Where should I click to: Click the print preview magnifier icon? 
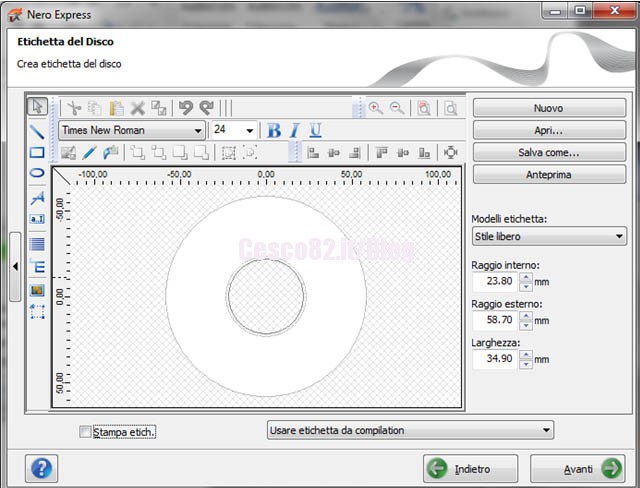(450, 108)
